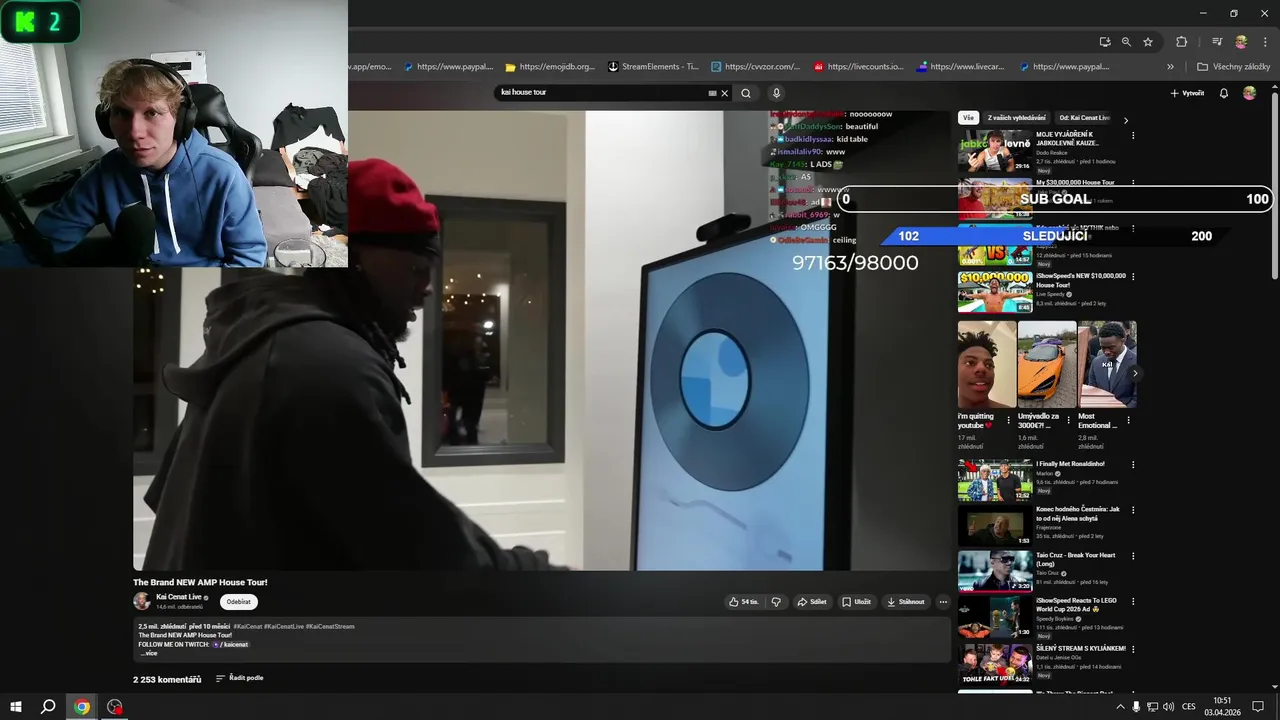1280x720 pixels.
Task: Select 'Z vašich vyhledávání' filter chip
Action: (1017, 118)
